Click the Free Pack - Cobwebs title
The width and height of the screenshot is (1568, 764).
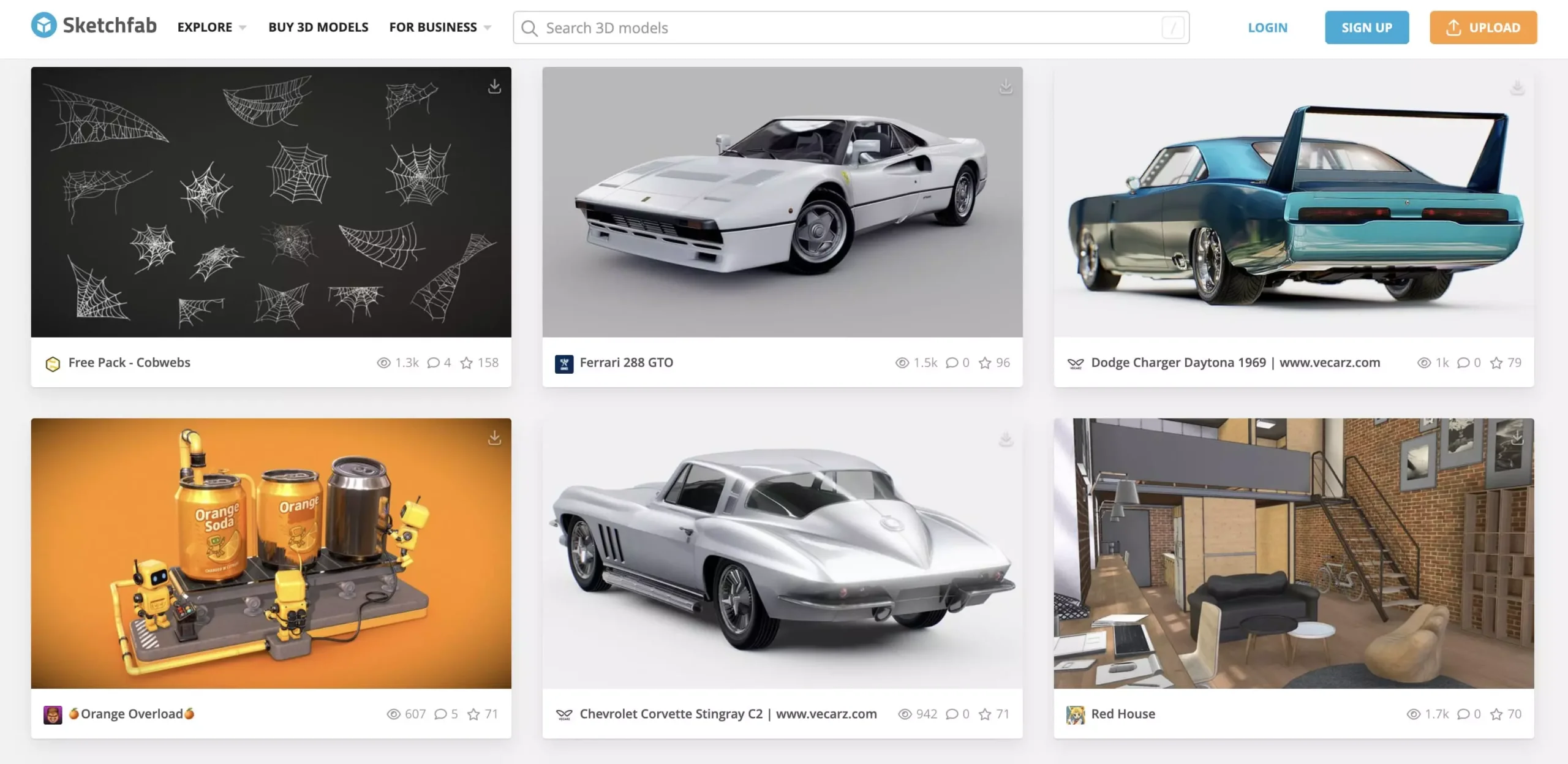tap(129, 362)
